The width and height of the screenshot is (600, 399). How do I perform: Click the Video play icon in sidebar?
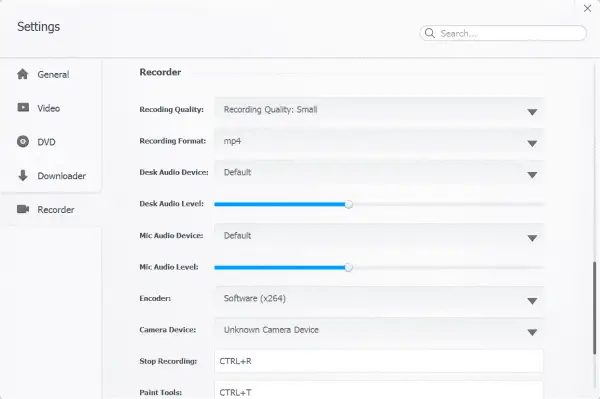click(x=23, y=107)
